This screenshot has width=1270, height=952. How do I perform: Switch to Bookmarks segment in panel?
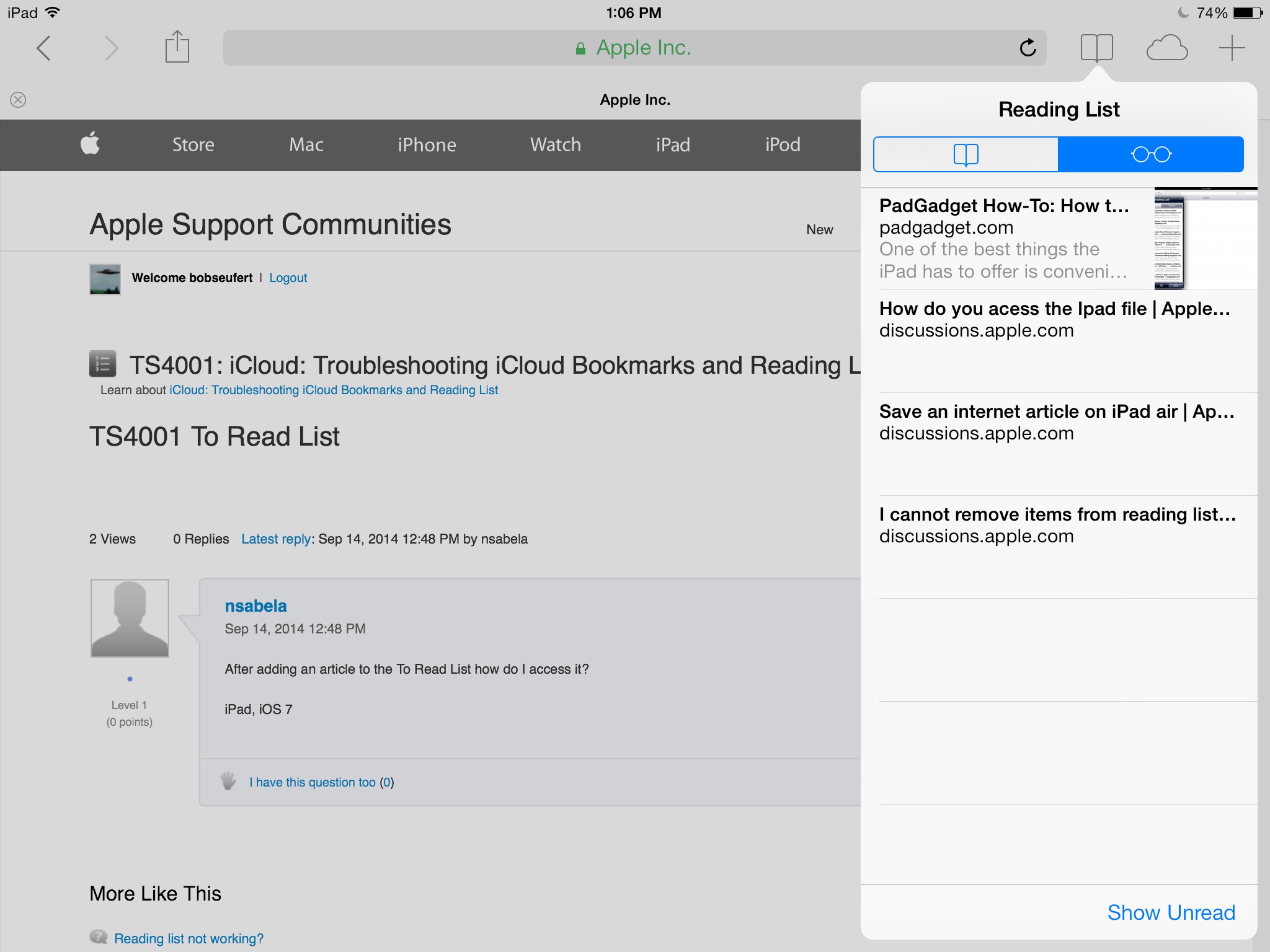click(x=966, y=154)
